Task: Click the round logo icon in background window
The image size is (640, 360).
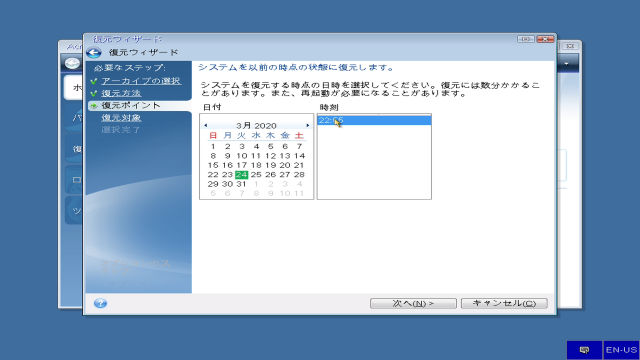Action: point(73,63)
